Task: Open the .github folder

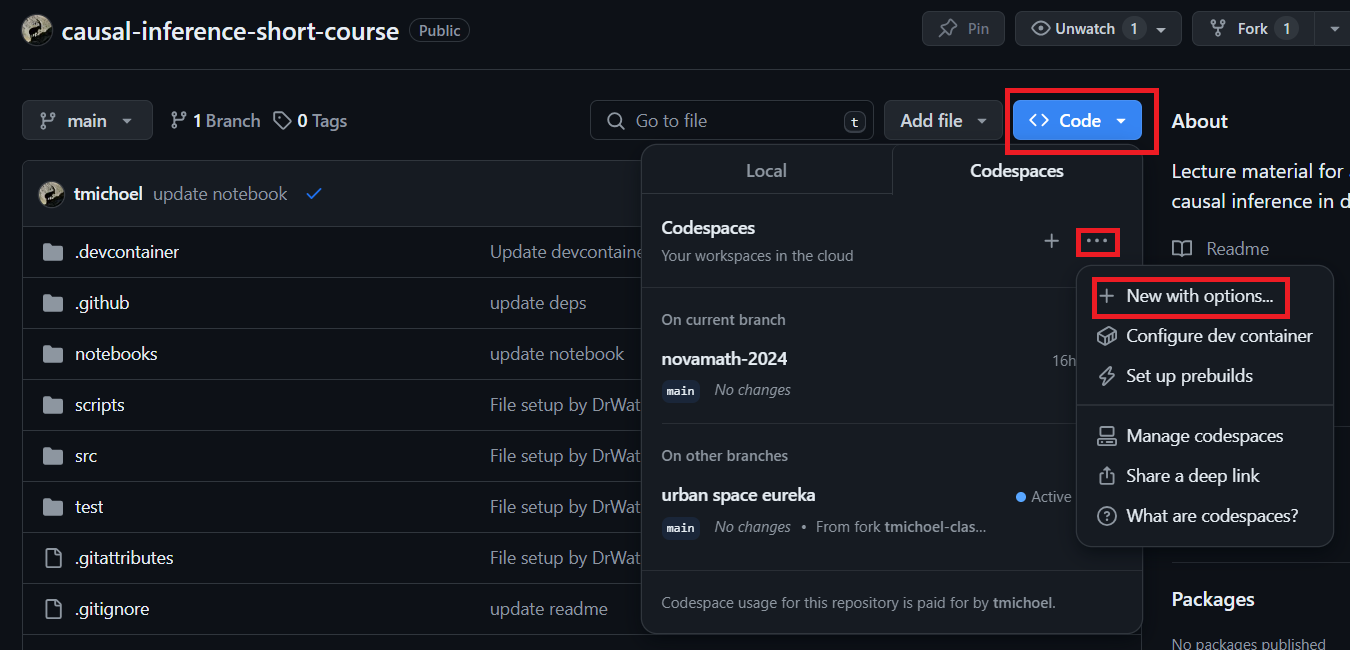Action: [x=102, y=303]
